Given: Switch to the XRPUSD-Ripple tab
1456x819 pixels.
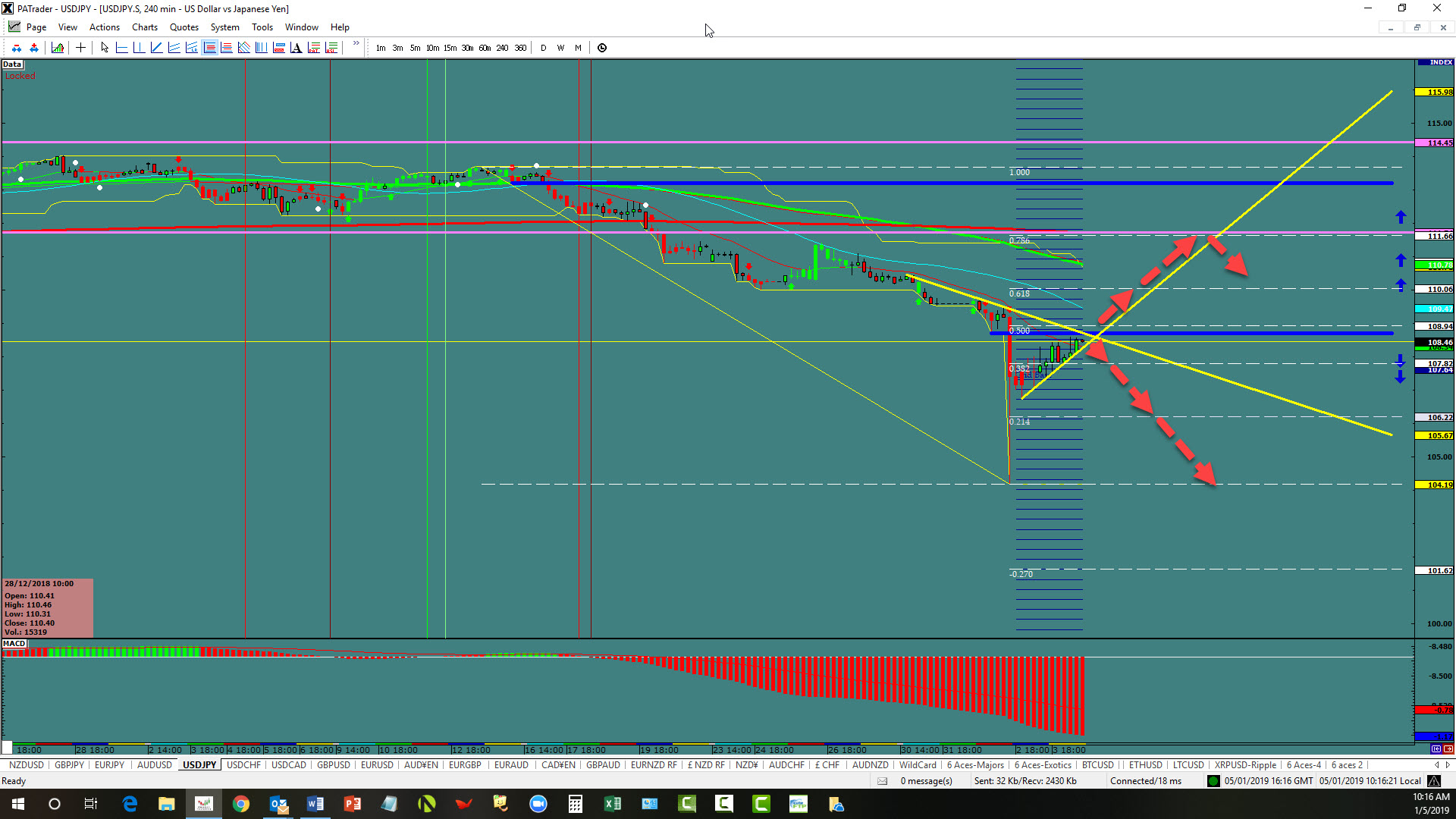Looking at the screenshot, I should (1245, 765).
